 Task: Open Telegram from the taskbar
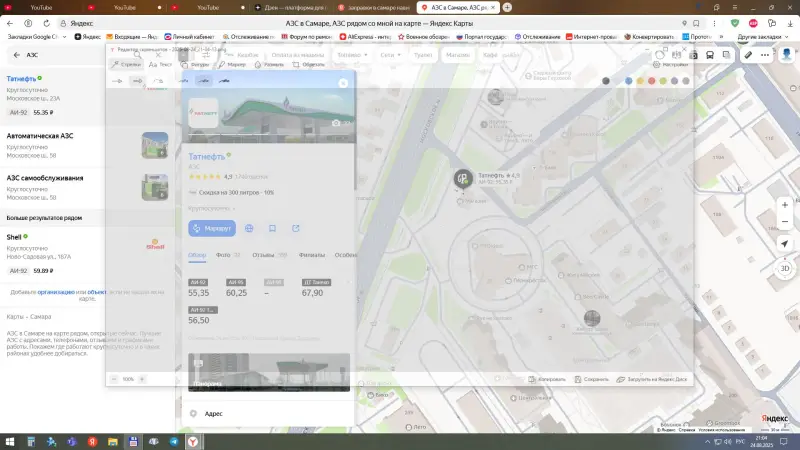pos(174,441)
